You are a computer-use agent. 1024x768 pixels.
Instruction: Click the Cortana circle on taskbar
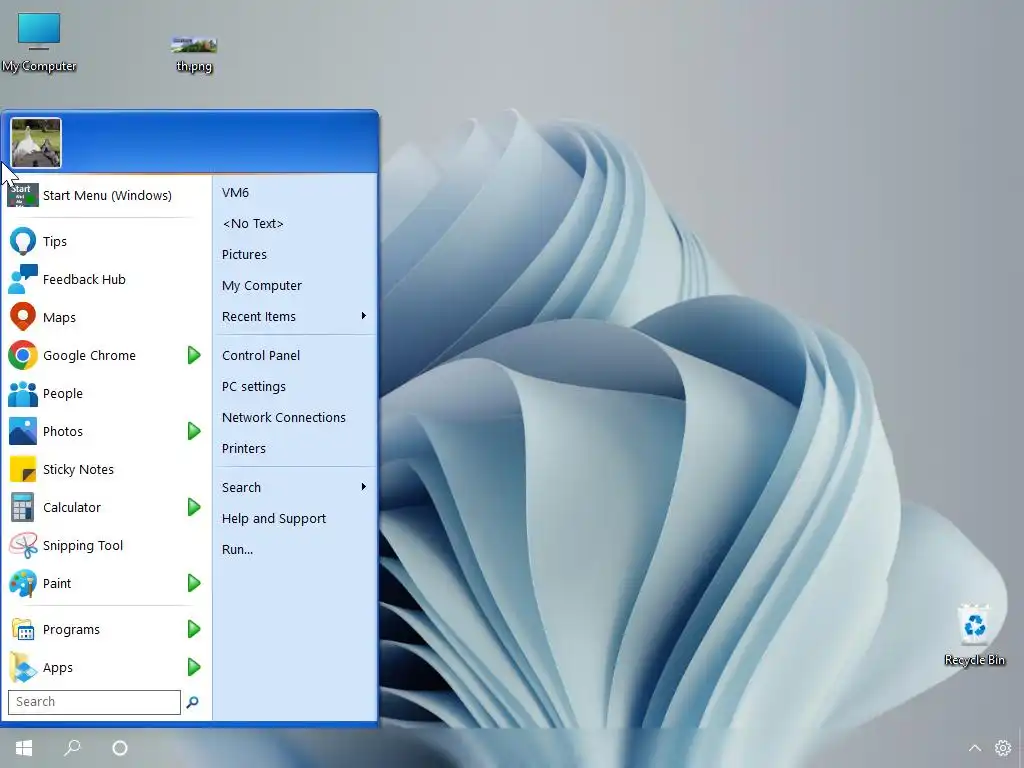click(120, 748)
